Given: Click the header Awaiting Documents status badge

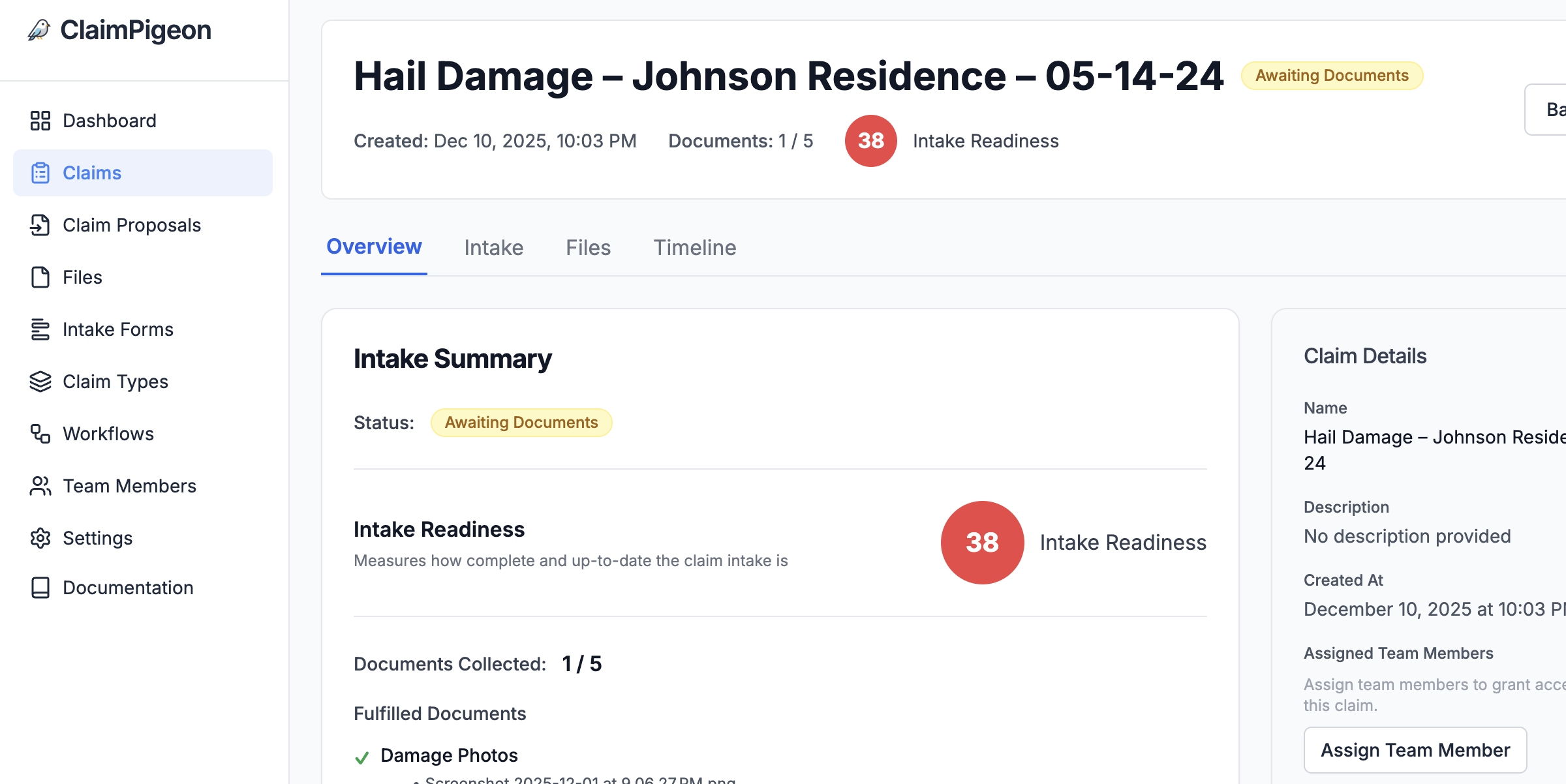Looking at the screenshot, I should [1331, 76].
